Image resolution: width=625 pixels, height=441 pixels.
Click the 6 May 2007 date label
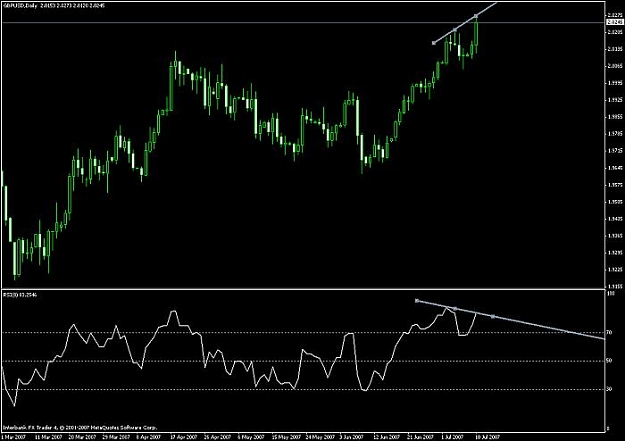tap(250, 437)
